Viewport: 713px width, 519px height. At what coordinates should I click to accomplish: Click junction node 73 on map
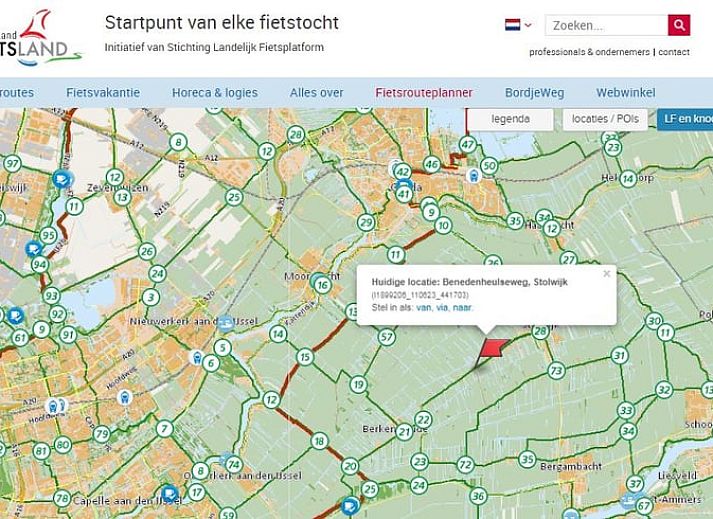click(x=556, y=371)
